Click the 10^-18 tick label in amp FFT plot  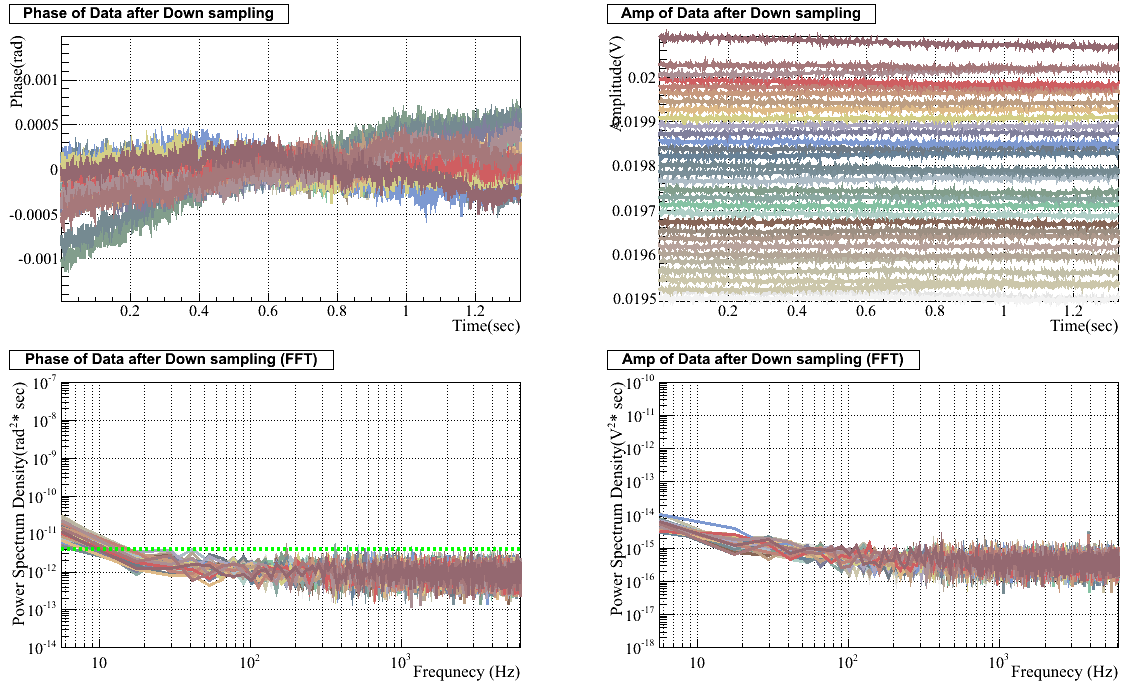(639, 647)
